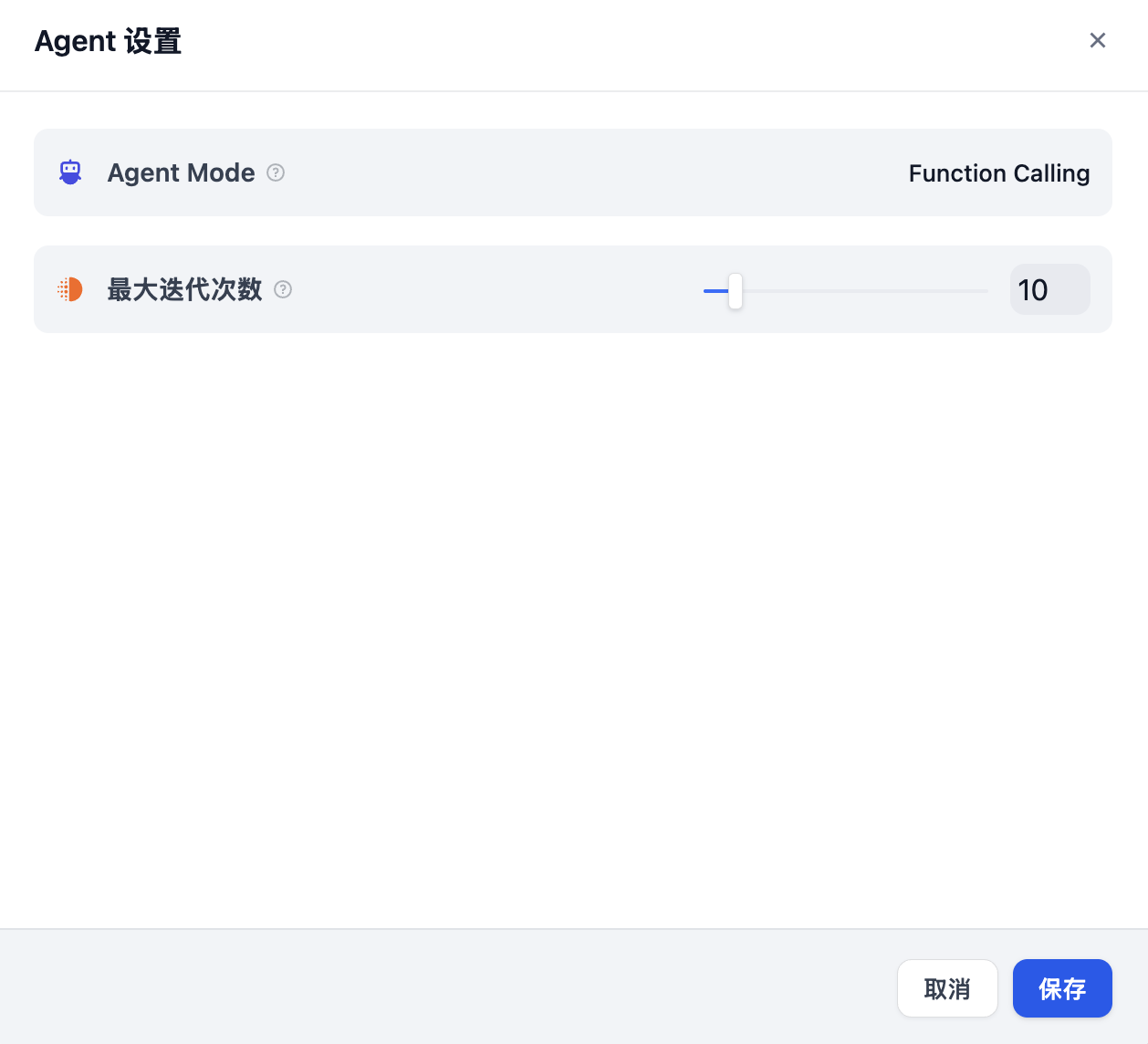Click empty space in the 最大迭代次数 row
The image size is (1148, 1044).
[x=493, y=289]
